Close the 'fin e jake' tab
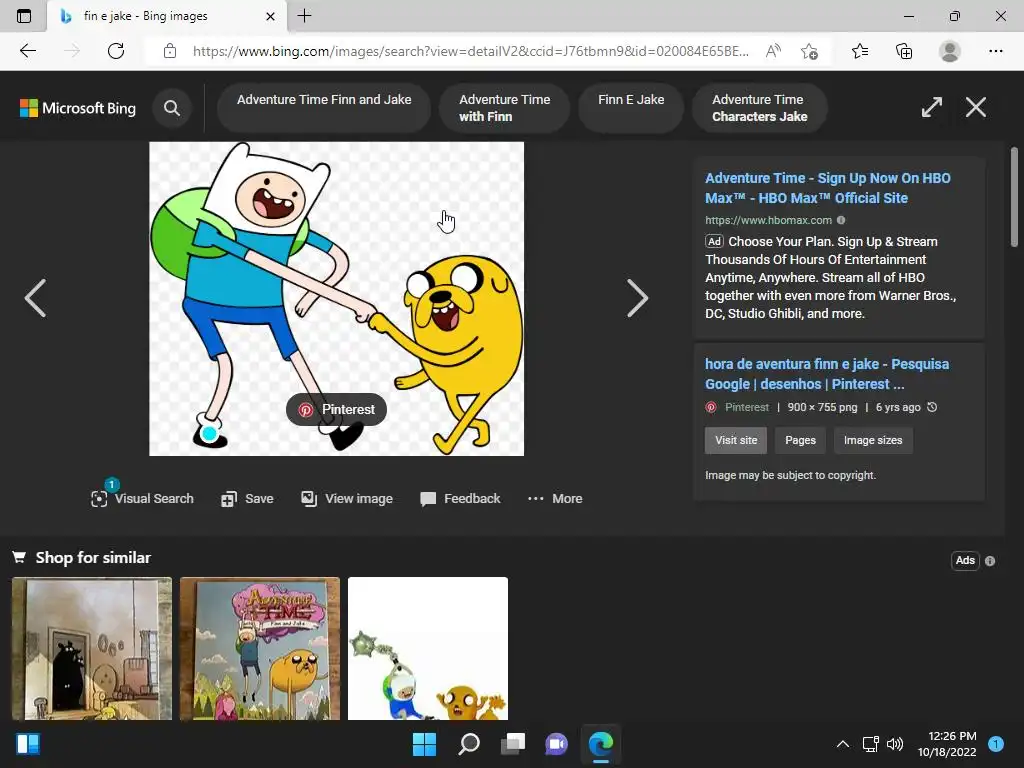This screenshot has height=768, width=1024. pos(270,16)
